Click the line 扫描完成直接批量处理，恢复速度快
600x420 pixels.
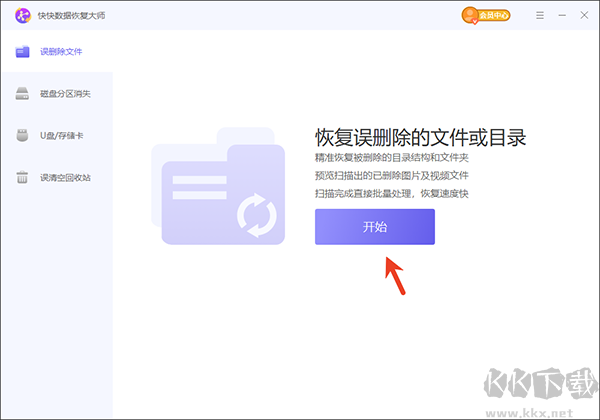(x=391, y=194)
